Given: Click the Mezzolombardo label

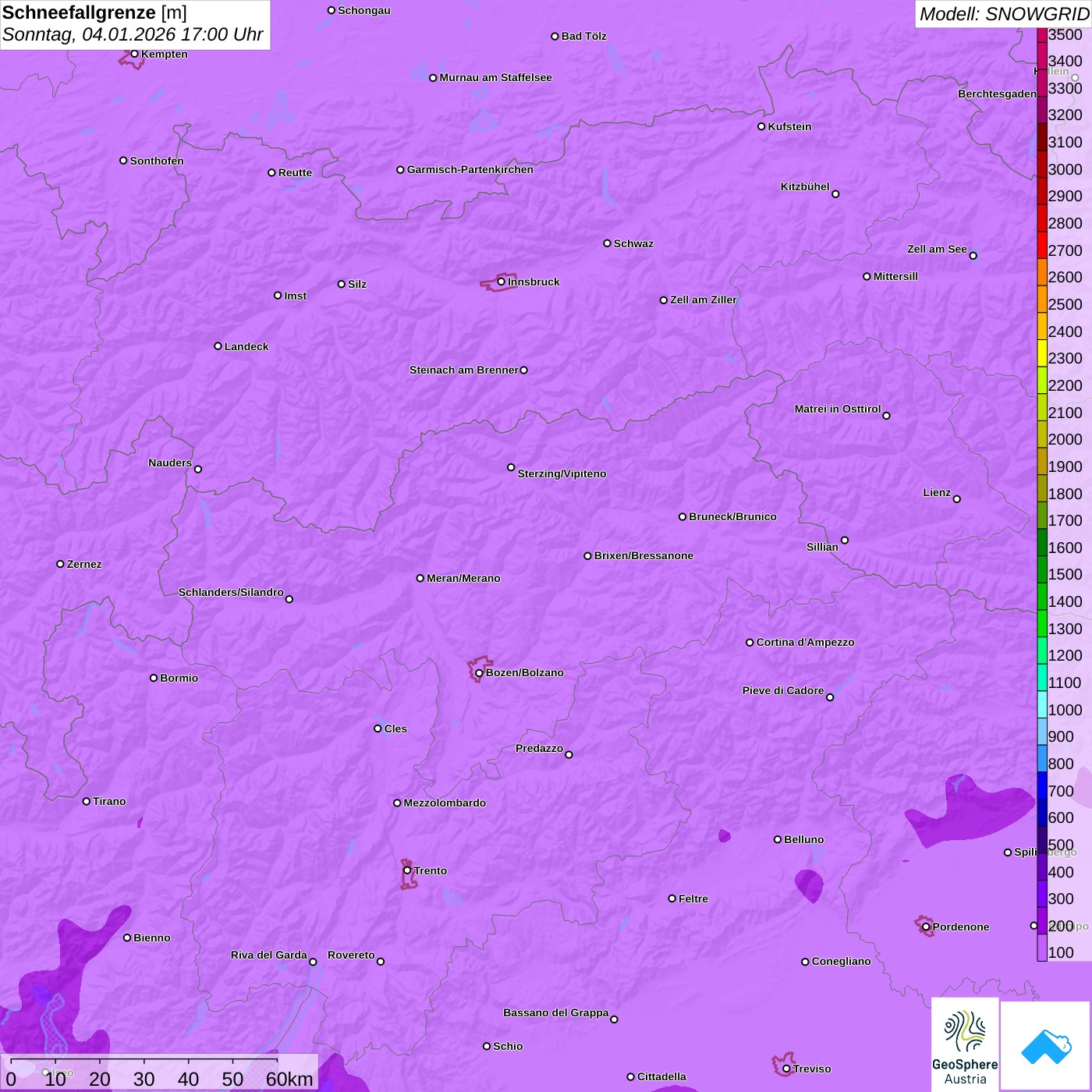Looking at the screenshot, I should [x=445, y=803].
